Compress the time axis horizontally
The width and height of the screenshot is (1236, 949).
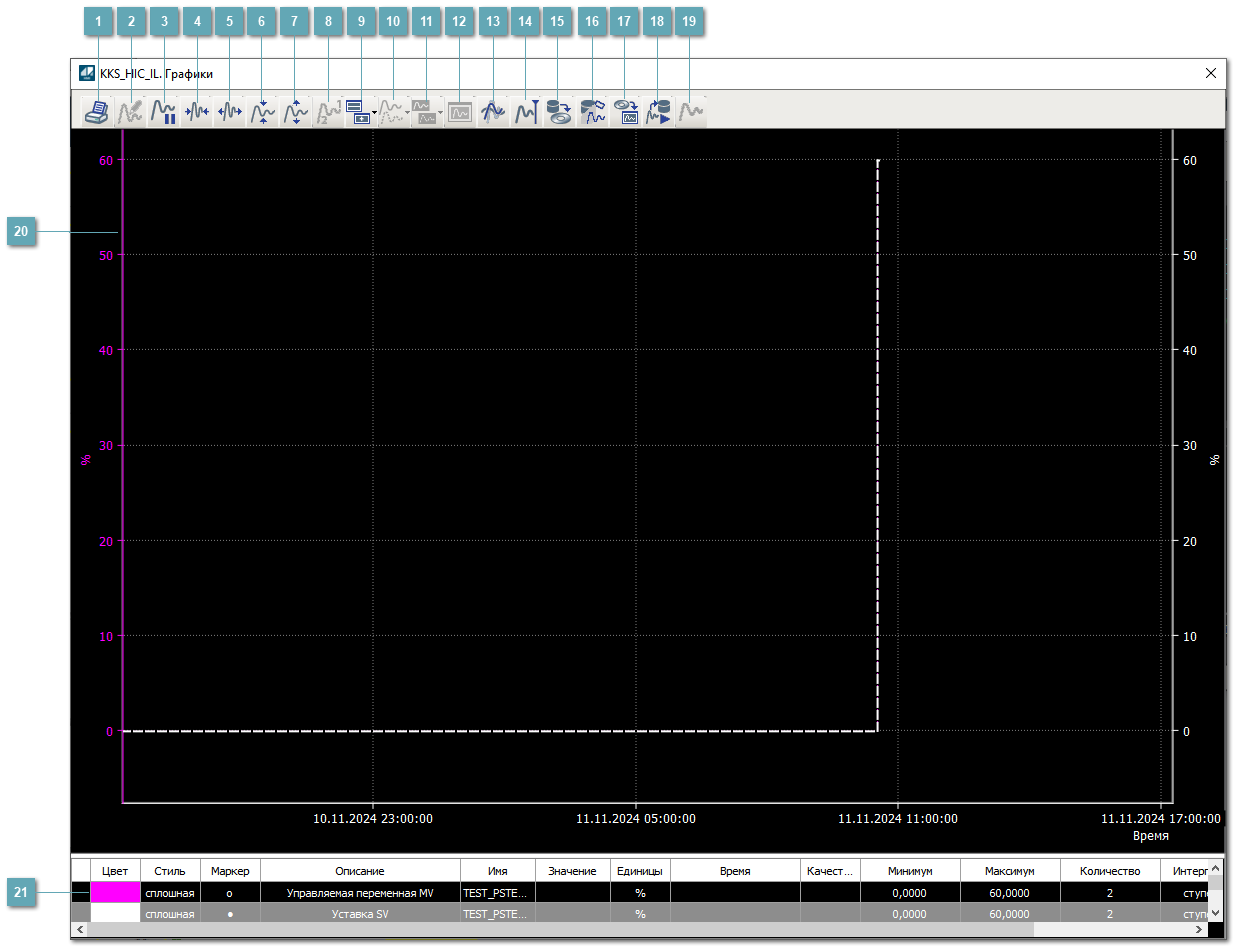196,112
